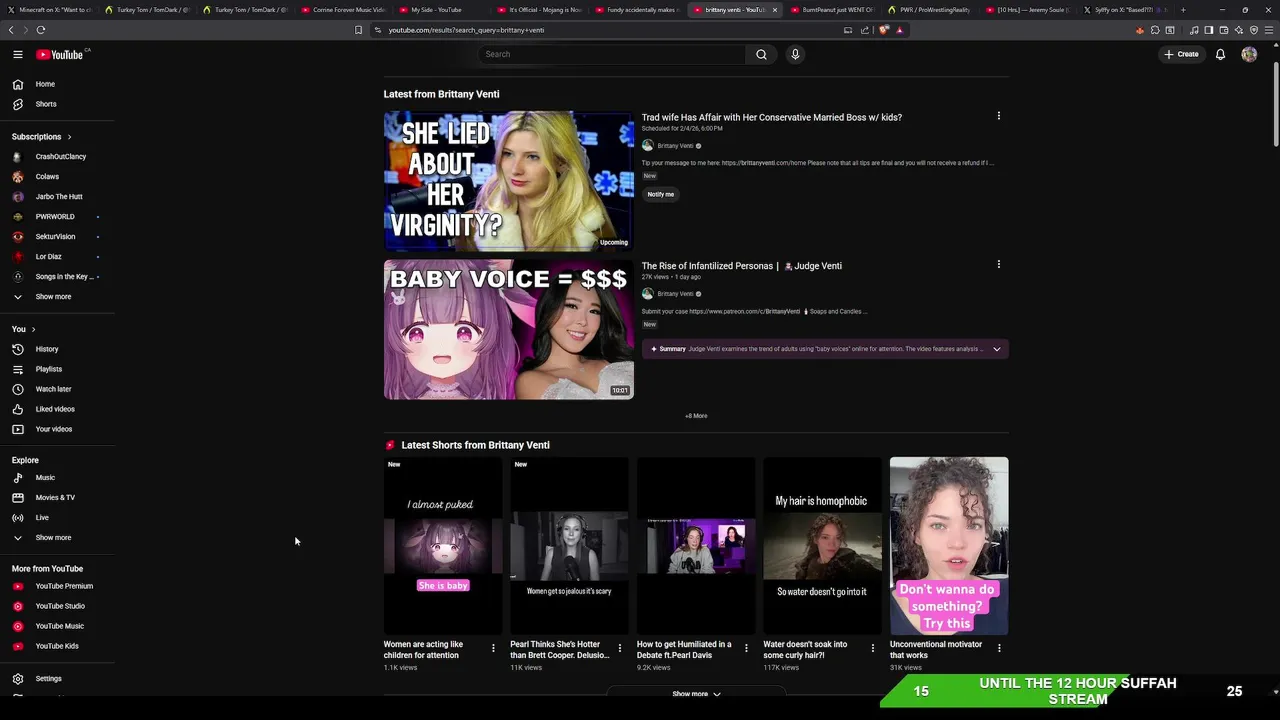Expand Show more shorts at bottom
The image size is (1280, 720).
tap(696, 694)
